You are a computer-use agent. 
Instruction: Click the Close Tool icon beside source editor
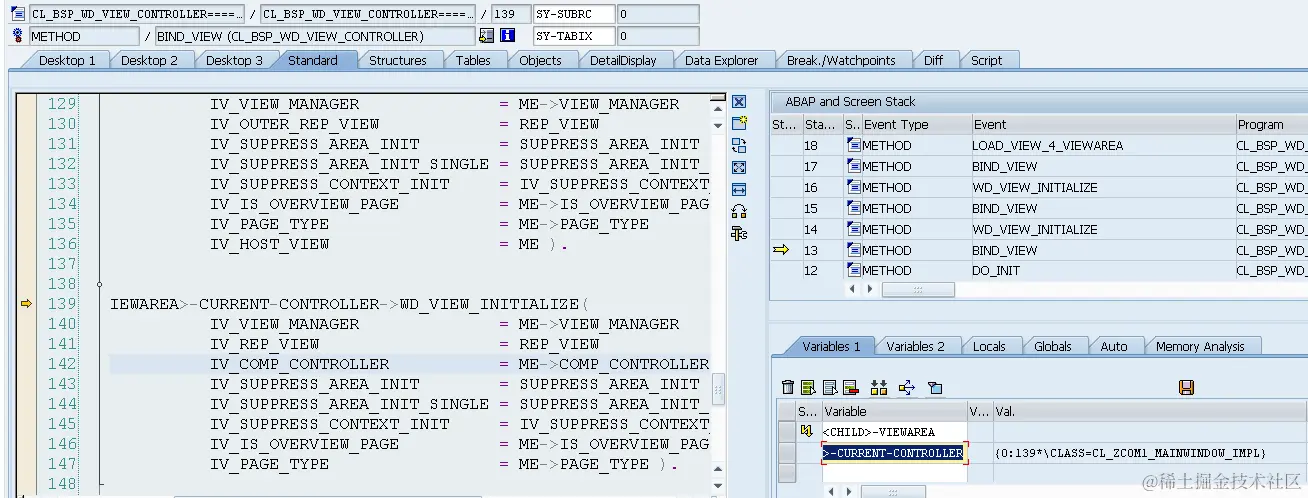tap(739, 101)
